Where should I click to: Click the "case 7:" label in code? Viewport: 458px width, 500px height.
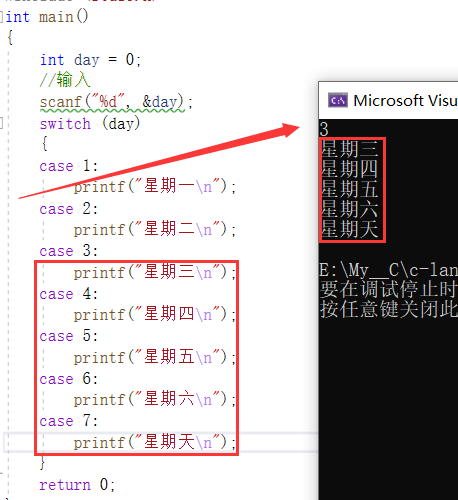click(x=69, y=421)
